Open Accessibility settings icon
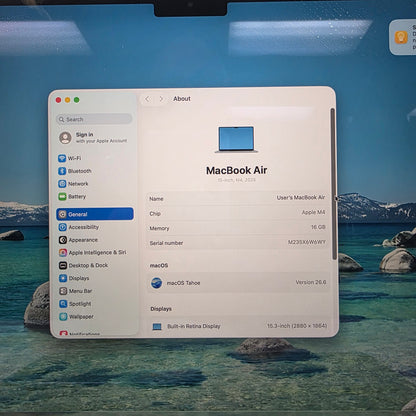The height and width of the screenshot is (416, 416). [x=63, y=227]
